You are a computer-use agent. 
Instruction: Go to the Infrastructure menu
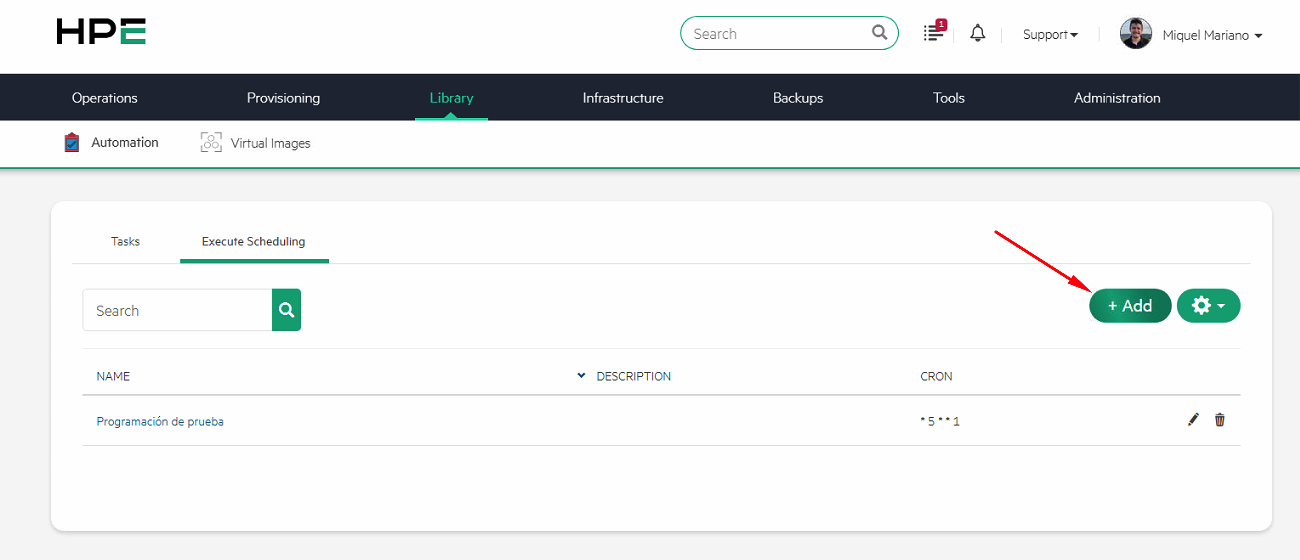click(622, 98)
